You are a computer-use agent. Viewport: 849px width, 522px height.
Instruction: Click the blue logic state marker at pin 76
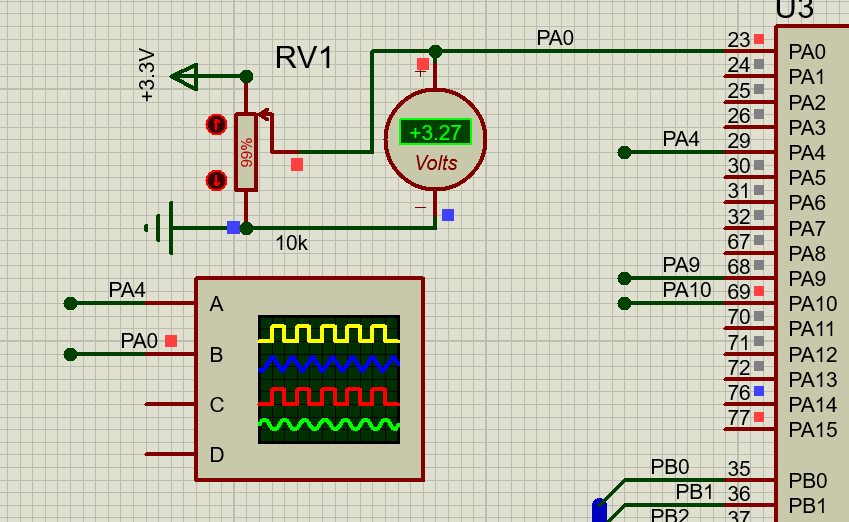[759, 391]
